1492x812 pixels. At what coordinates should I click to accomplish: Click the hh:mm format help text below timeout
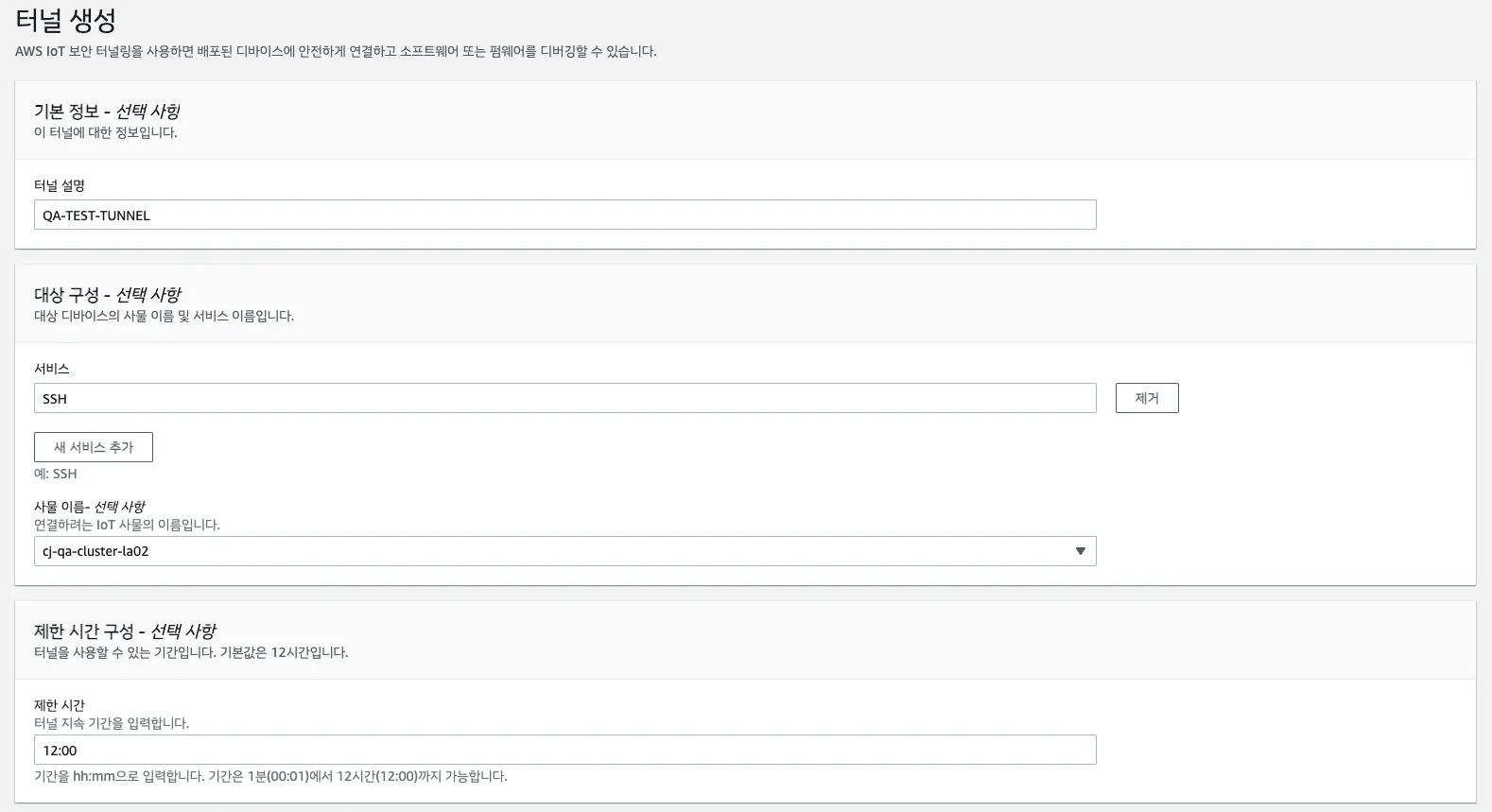(x=270, y=776)
